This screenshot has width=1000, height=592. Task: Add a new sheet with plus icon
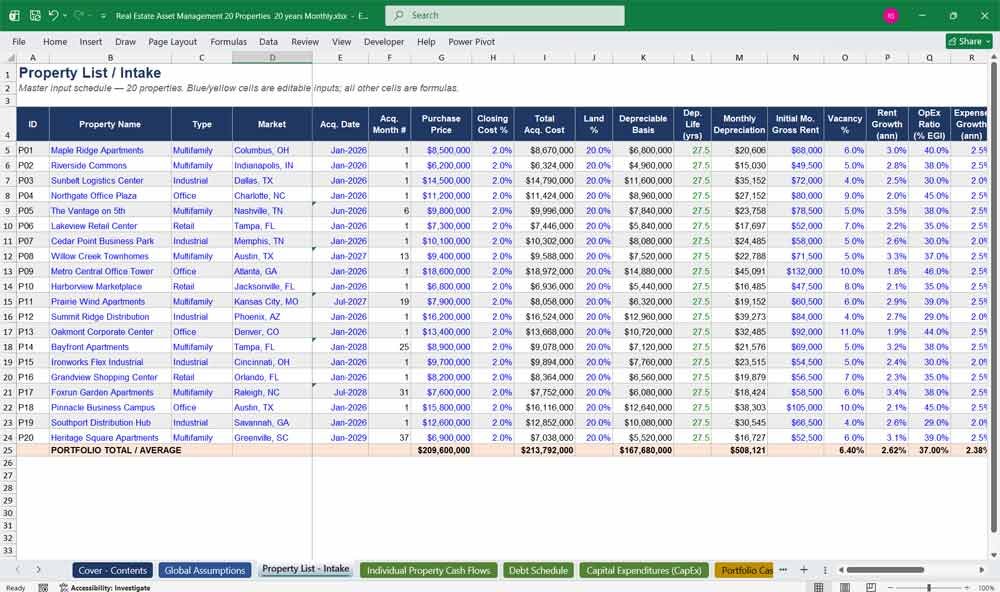(x=804, y=570)
